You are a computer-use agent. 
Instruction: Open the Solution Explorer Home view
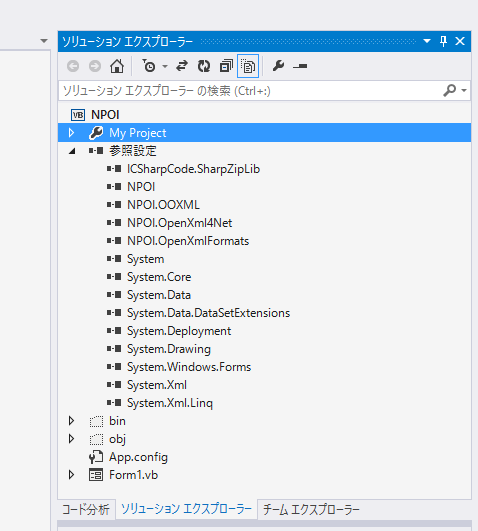click(117, 66)
